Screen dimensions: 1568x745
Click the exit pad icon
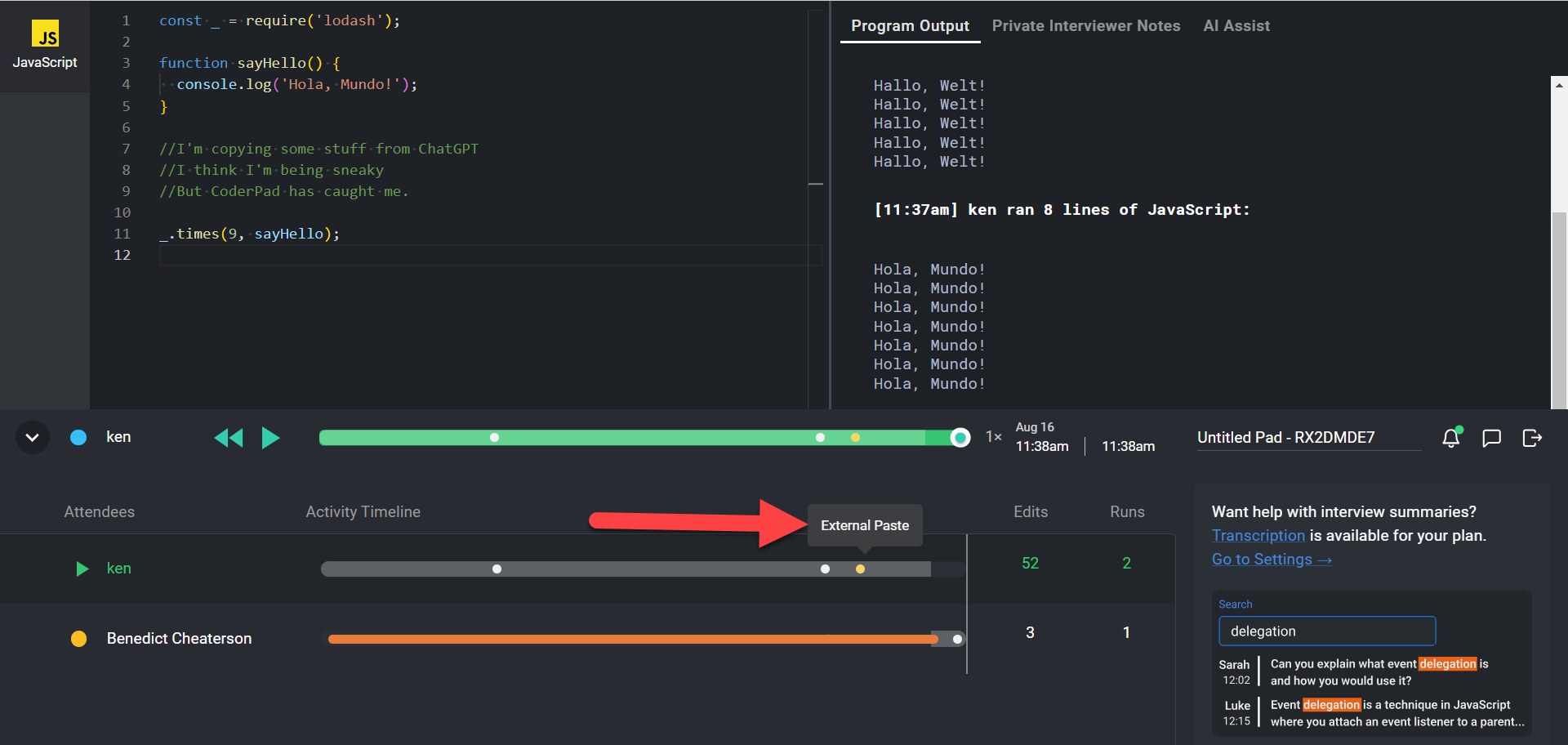[x=1532, y=438]
